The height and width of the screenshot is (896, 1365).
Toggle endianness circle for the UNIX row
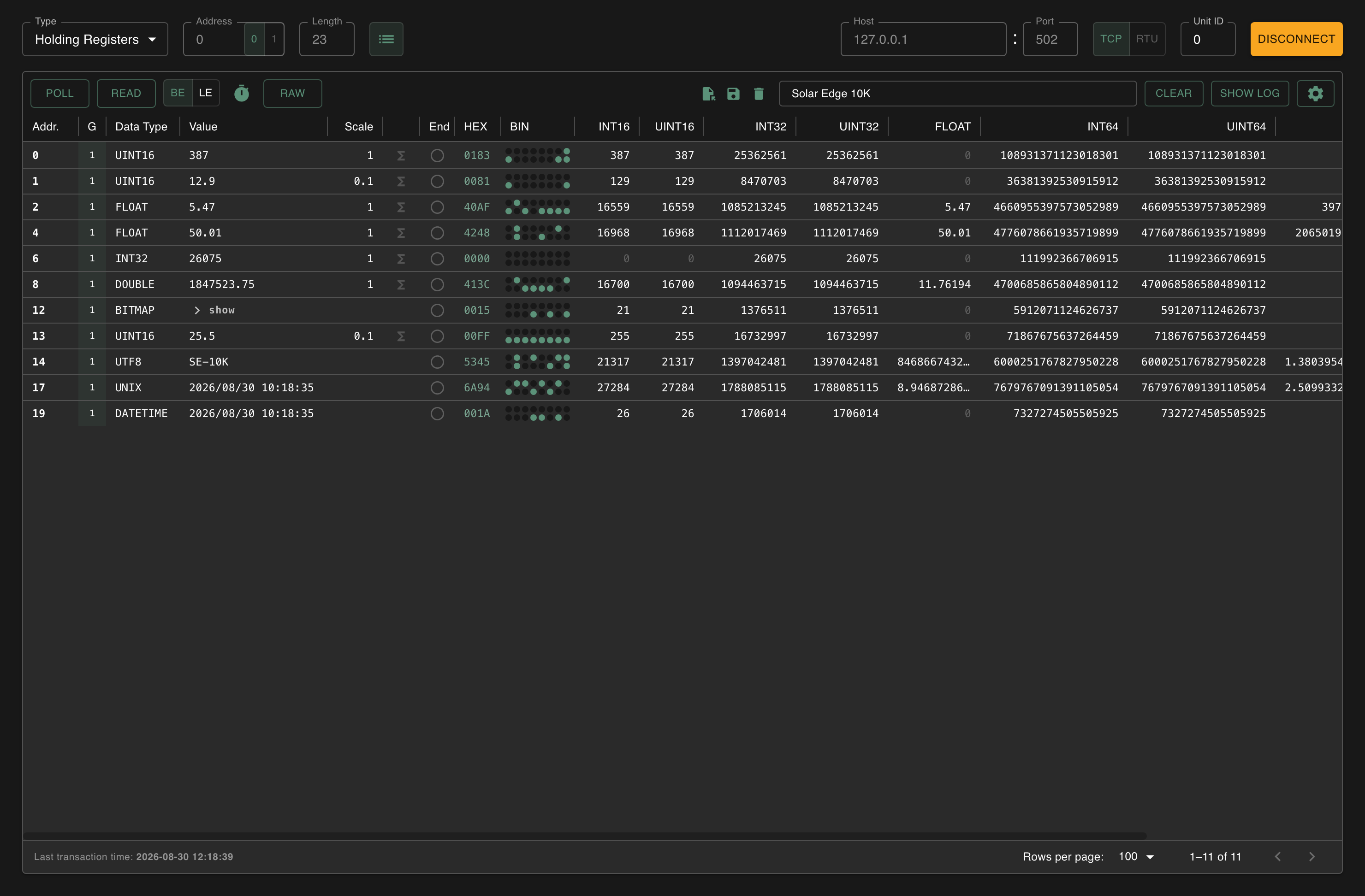click(437, 388)
